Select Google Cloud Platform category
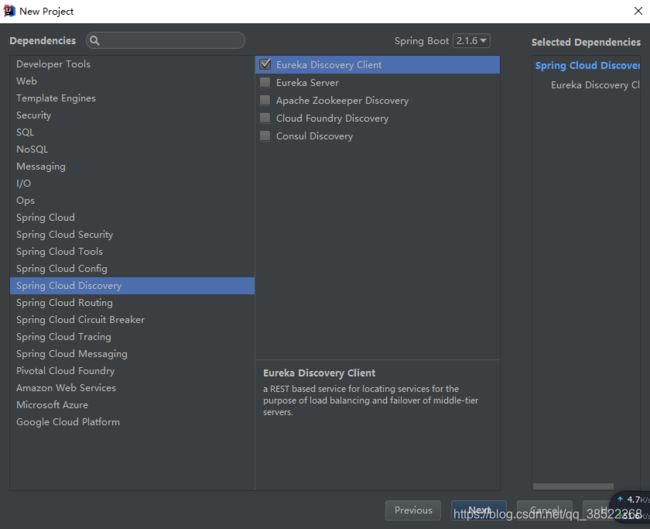Viewport: 650px width, 529px height. tap(132, 422)
